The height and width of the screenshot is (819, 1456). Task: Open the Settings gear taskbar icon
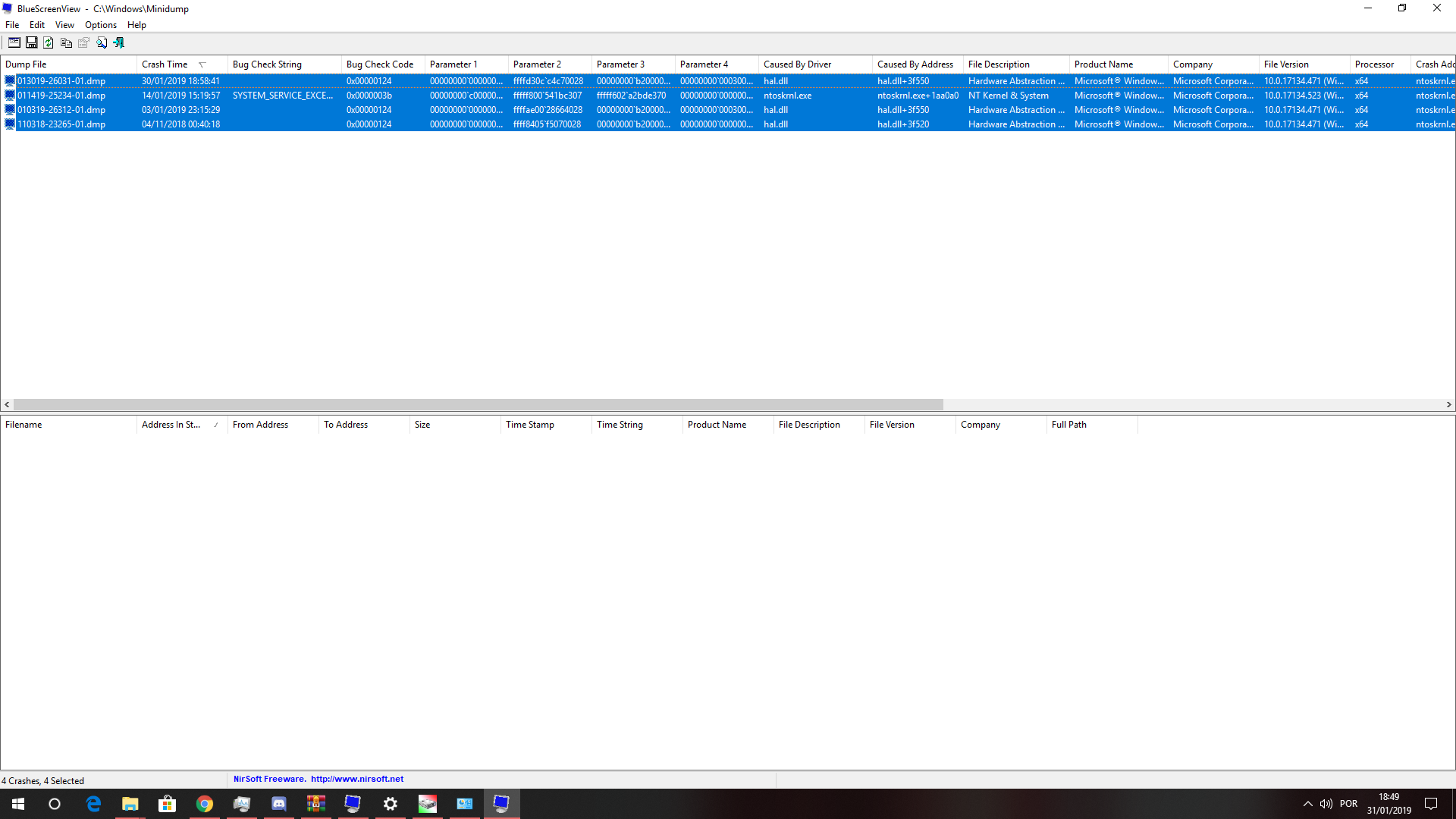coord(391,804)
